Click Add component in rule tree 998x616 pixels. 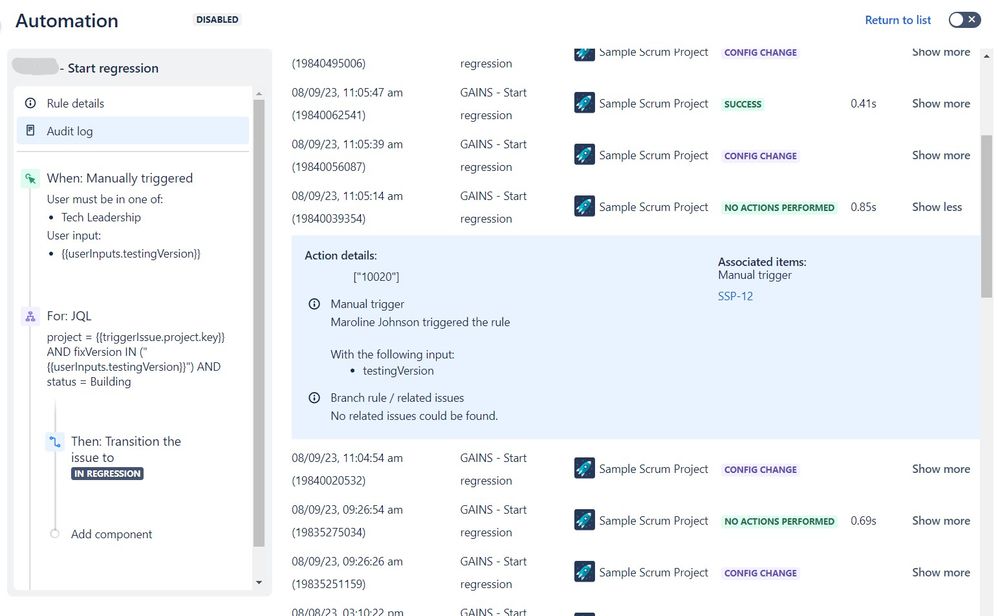tap(111, 534)
